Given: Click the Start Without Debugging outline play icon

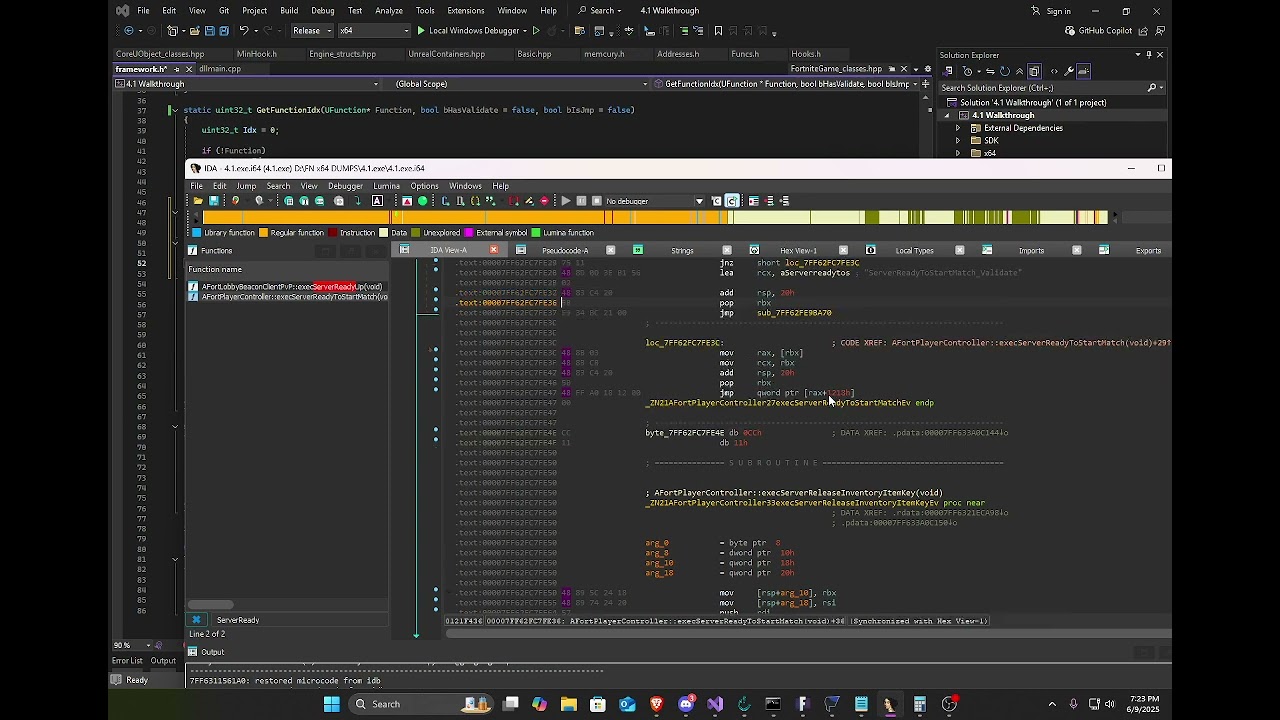Looking at the screenshot, I should tap(536, 30).
